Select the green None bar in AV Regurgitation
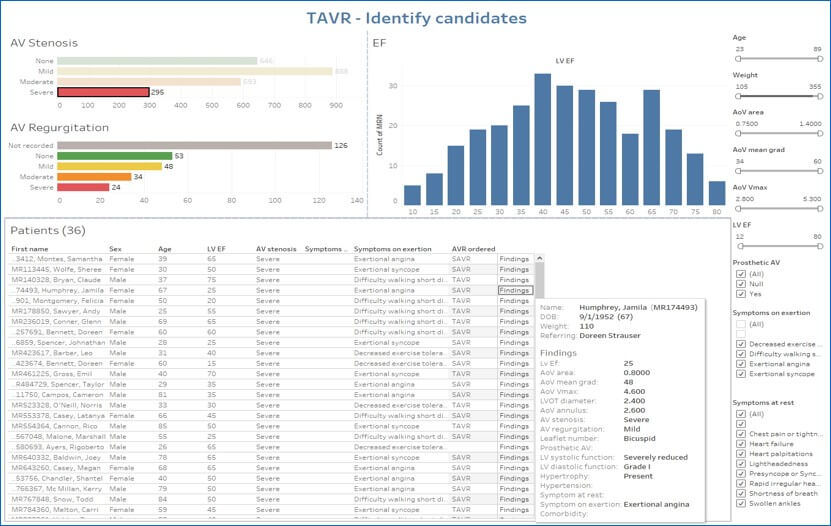Image resolution: width=831 pixels, height=526 pixels. 115,156
